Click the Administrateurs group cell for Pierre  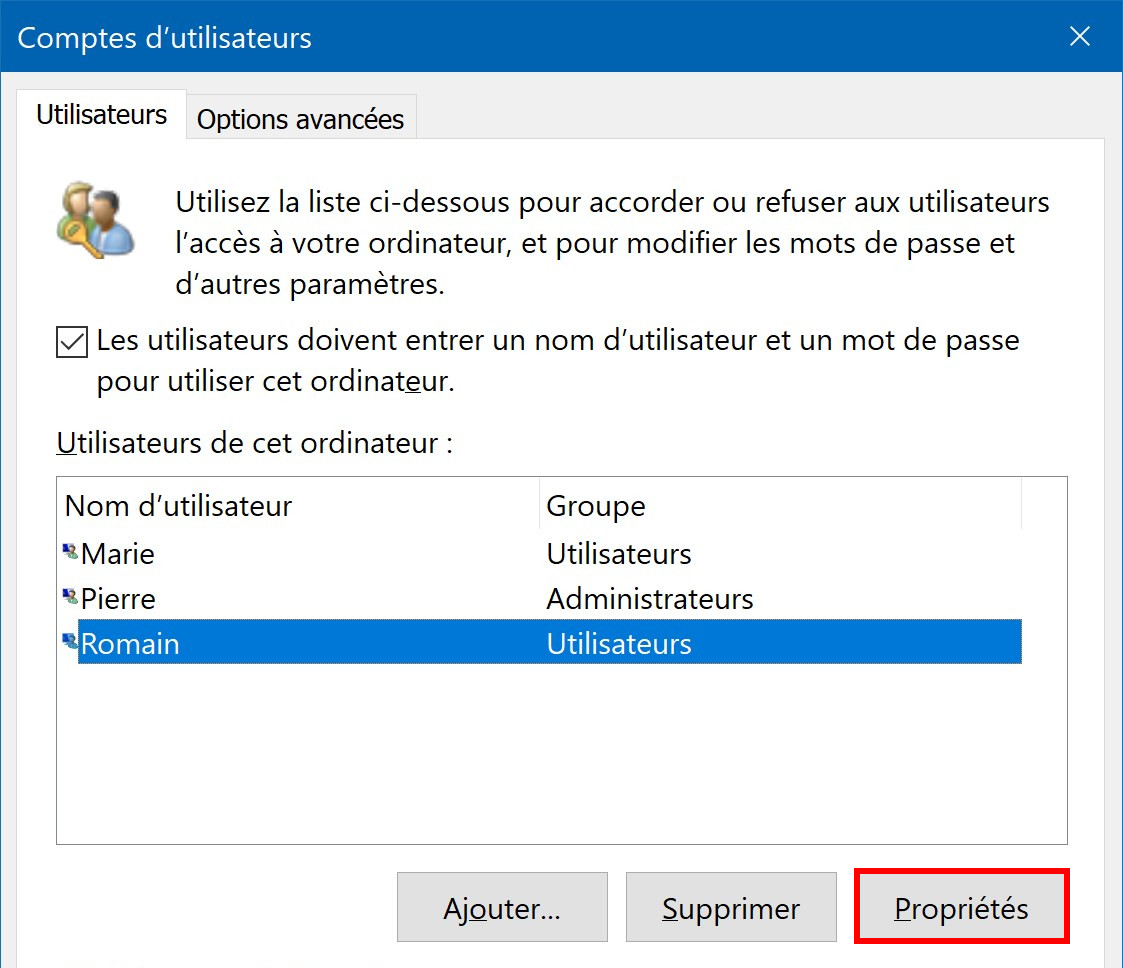[650, 599]
